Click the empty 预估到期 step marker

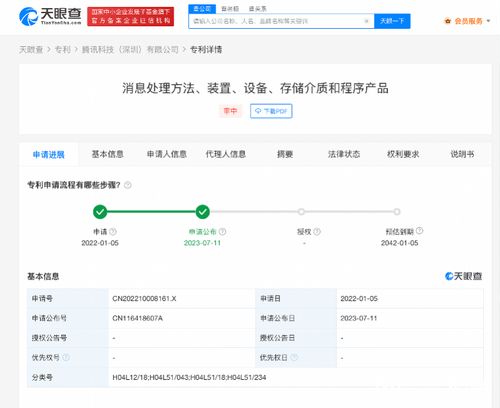[397, 212]
